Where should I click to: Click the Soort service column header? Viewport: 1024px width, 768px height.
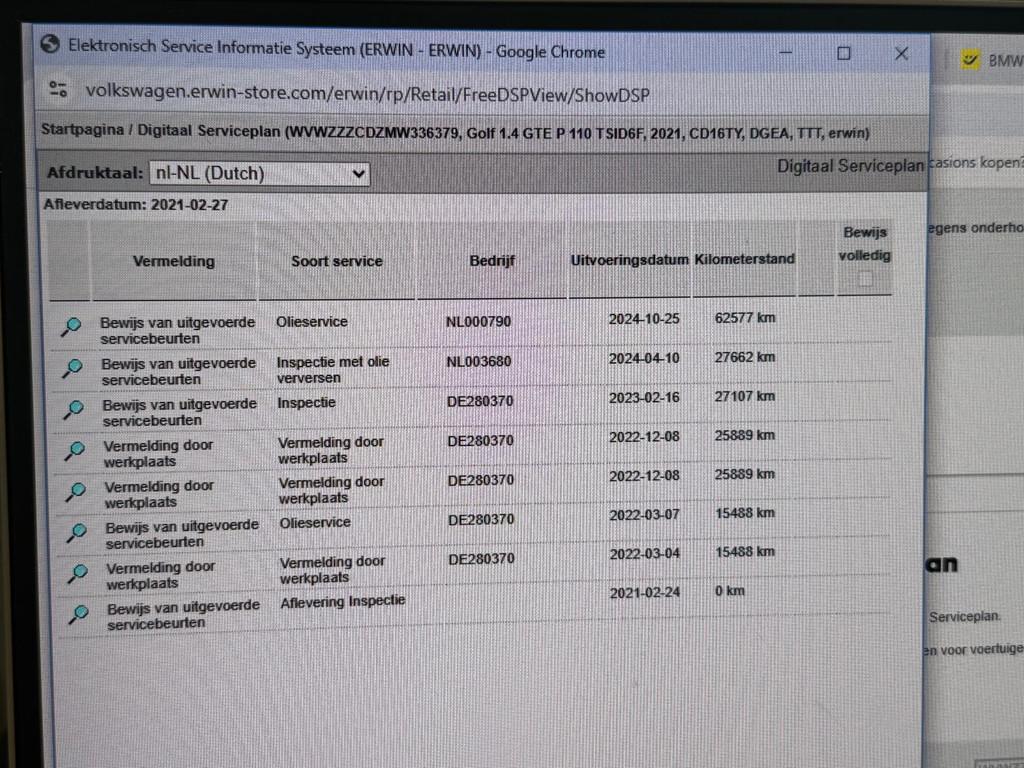click(x=336, y=261)
